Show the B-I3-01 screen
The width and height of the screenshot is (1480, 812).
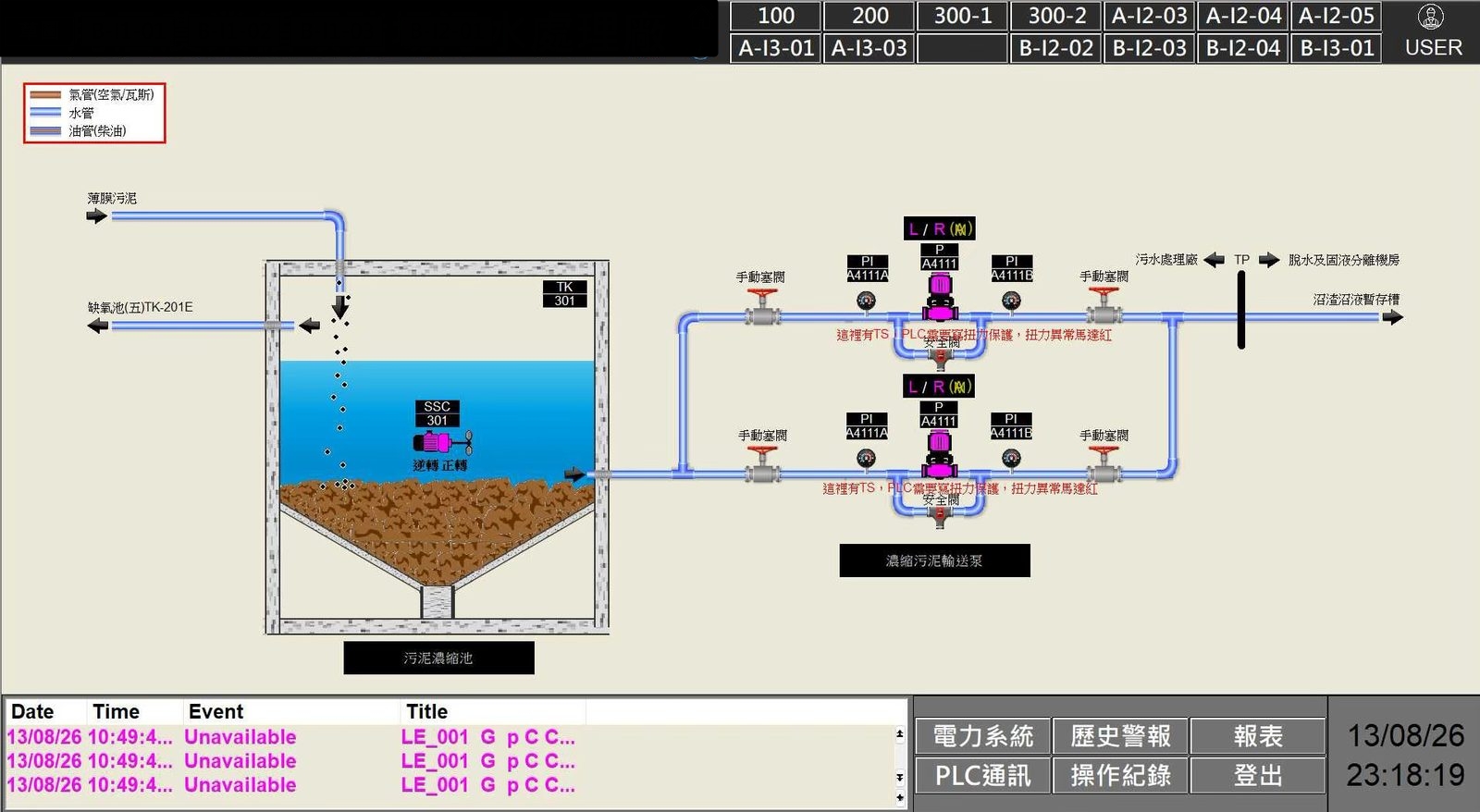(1337, 48)
